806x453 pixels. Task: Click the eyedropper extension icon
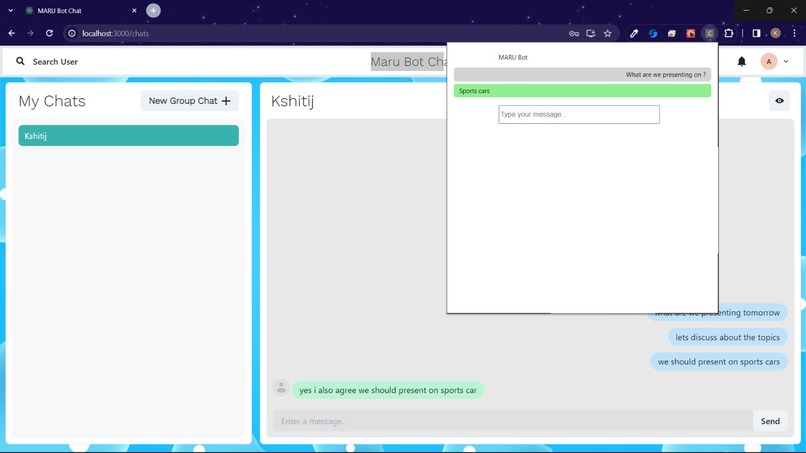634,33
